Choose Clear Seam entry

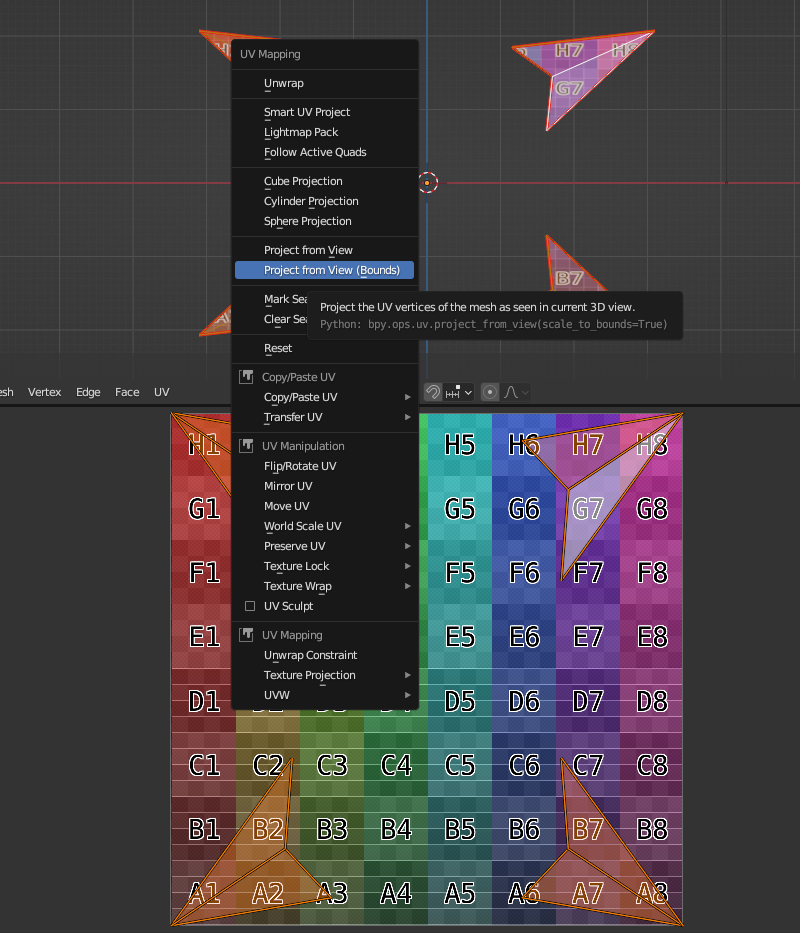click(286, 320)
